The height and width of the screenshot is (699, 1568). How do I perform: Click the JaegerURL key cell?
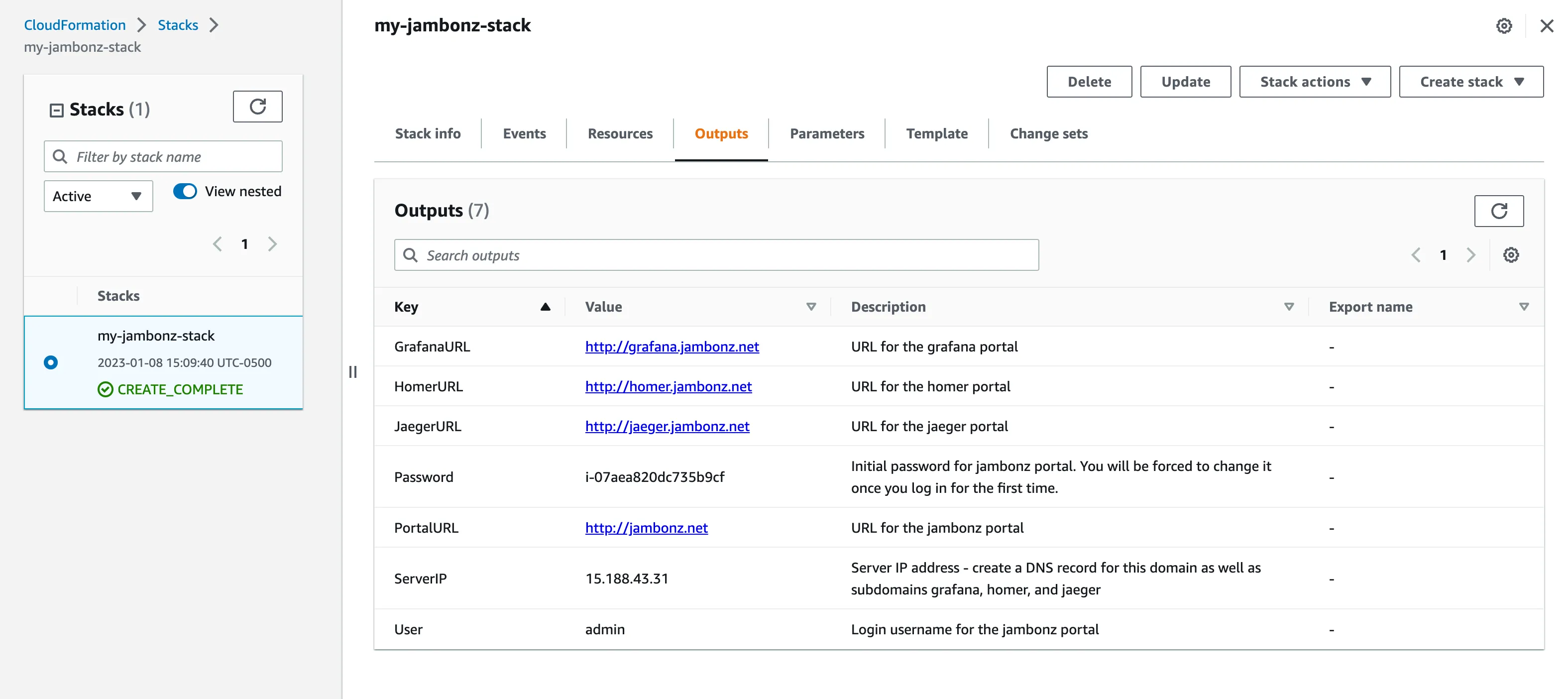(428, 426)
